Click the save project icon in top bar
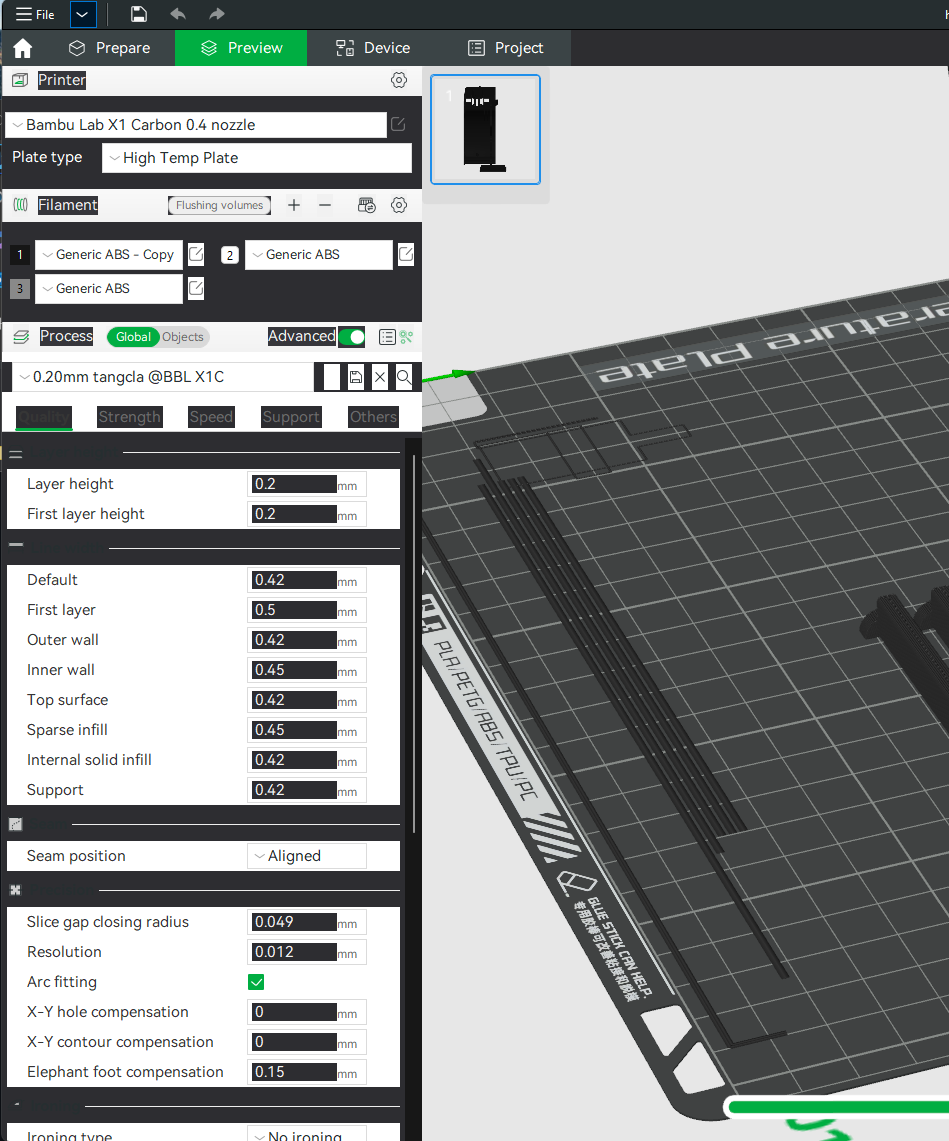Viewport: 949px width, 1141px height. 138,14
